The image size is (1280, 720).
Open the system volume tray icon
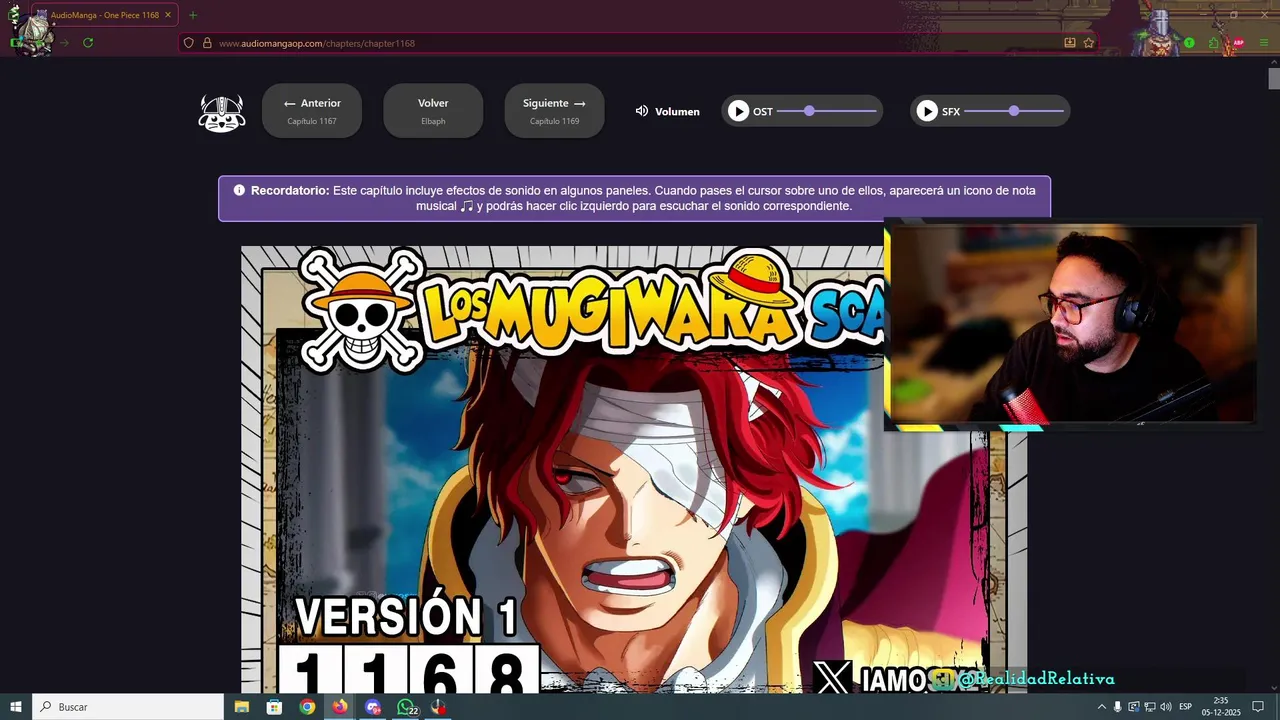tap(1165, 707)
